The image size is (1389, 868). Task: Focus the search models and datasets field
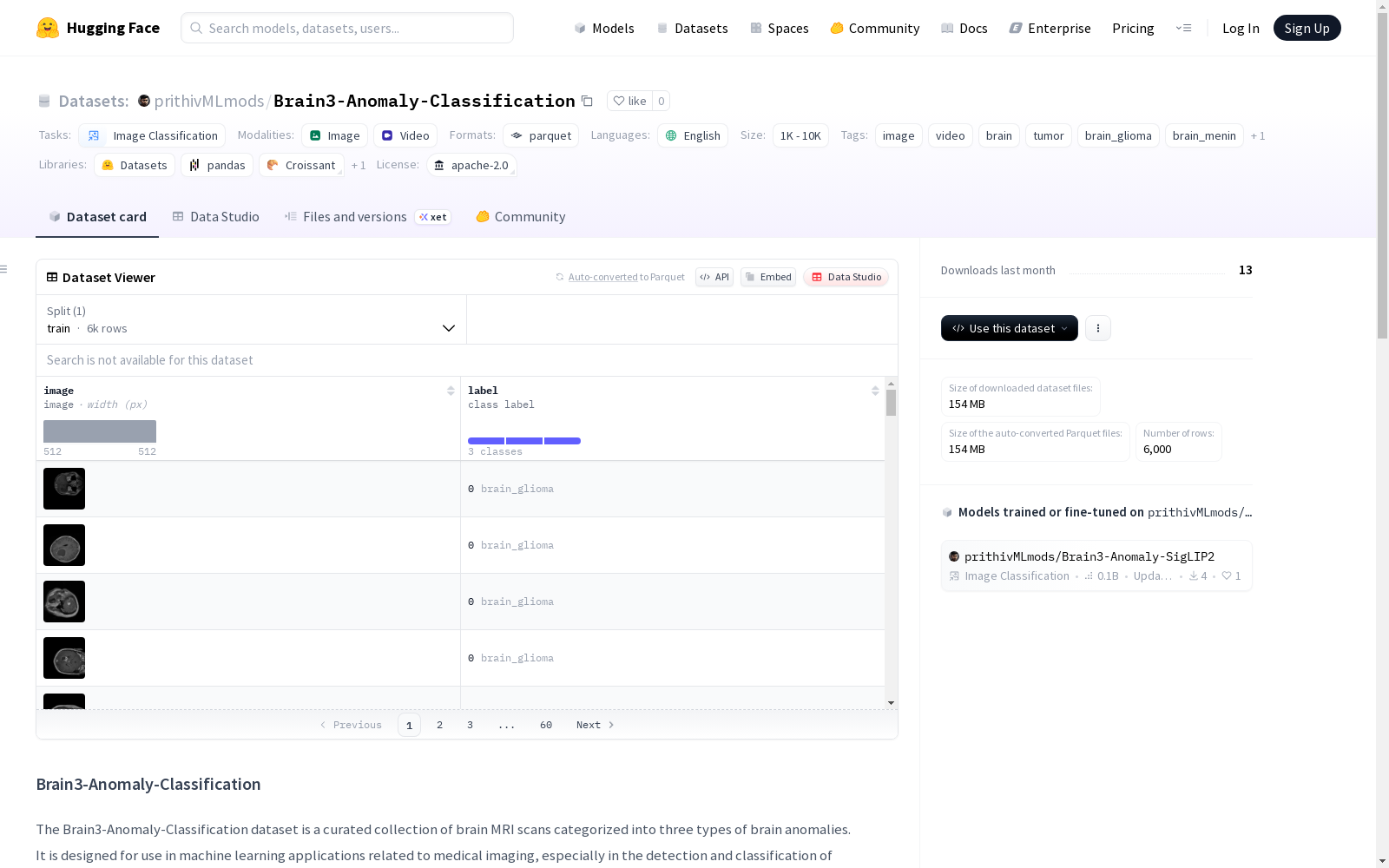pyautogui.click(x=347, y=28)
